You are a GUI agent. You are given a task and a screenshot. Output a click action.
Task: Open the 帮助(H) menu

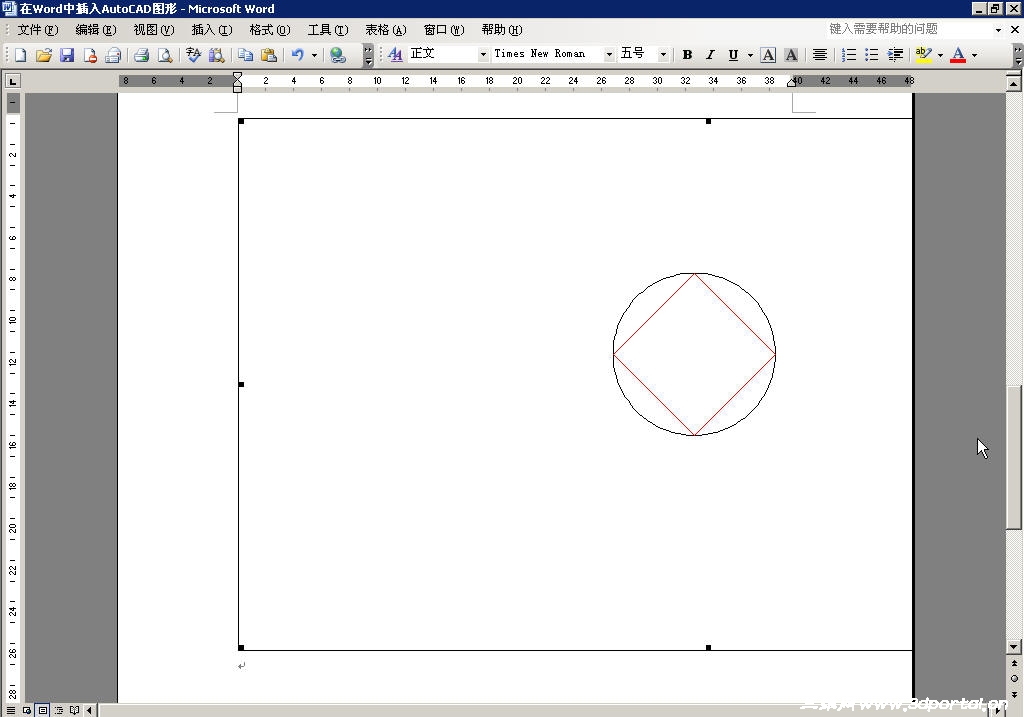(x=502, y=29)
